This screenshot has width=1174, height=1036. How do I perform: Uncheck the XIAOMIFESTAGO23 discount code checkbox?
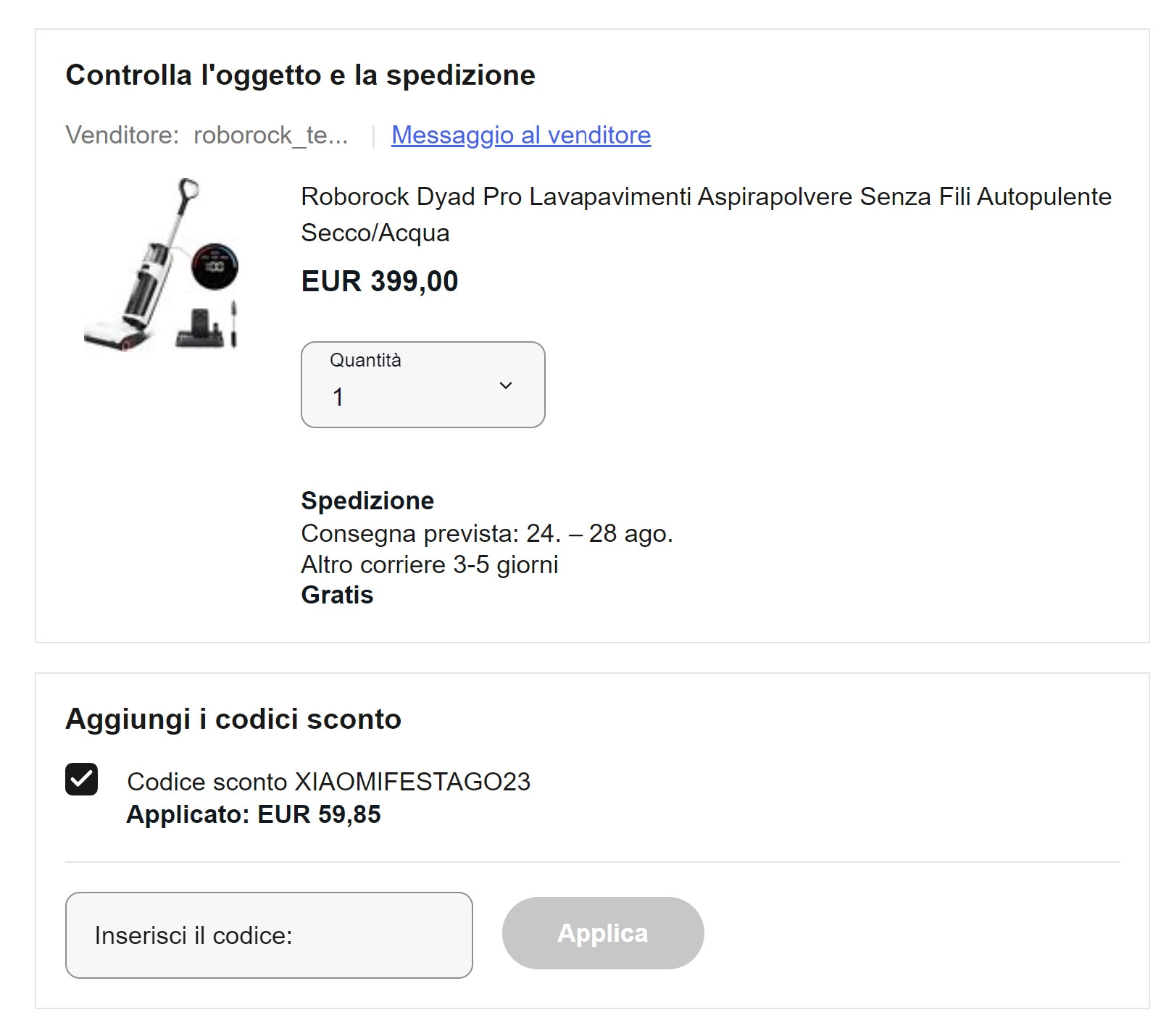click(x=82, y=780)
